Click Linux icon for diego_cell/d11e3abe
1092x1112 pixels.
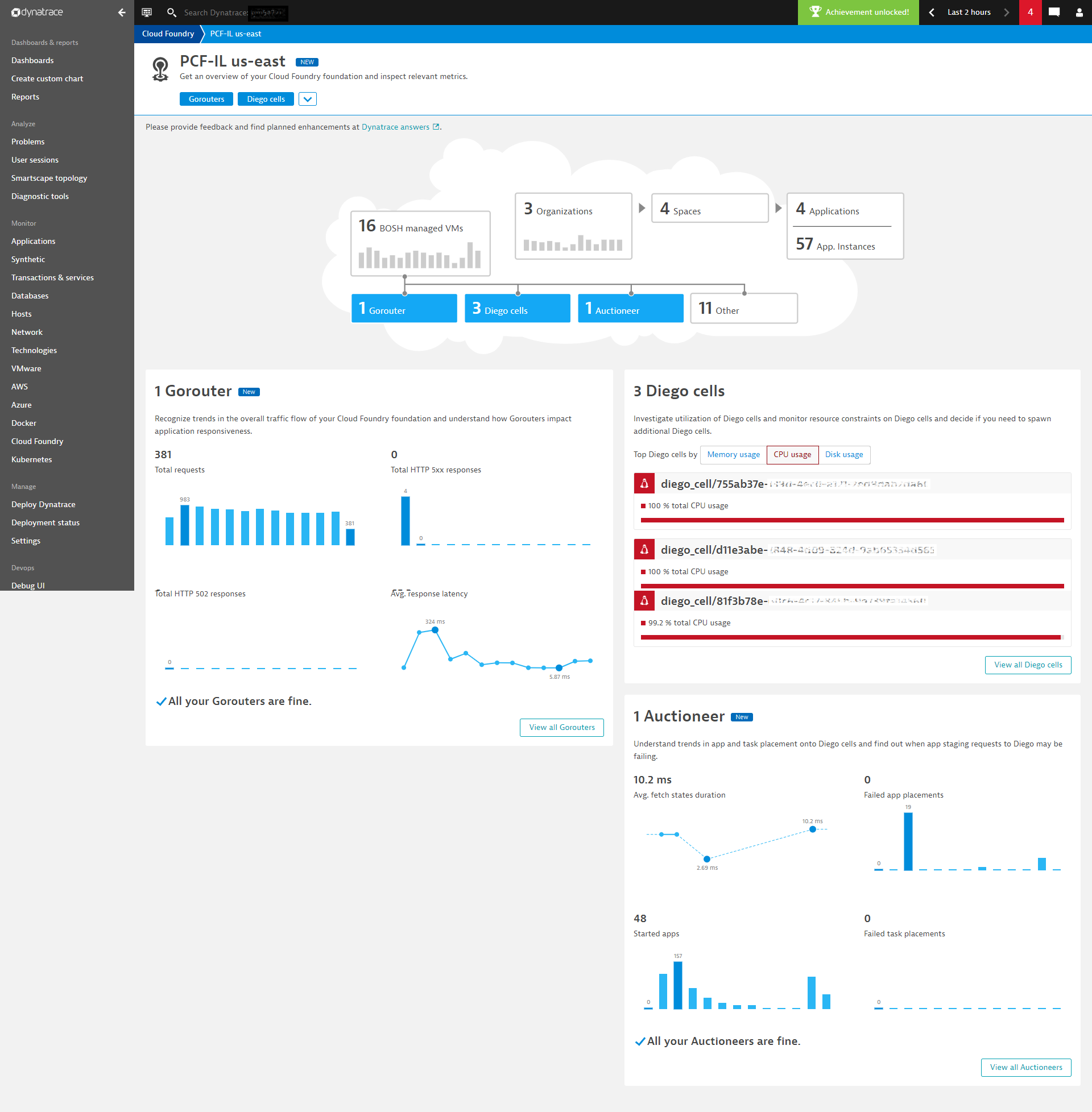coord(644,549)
